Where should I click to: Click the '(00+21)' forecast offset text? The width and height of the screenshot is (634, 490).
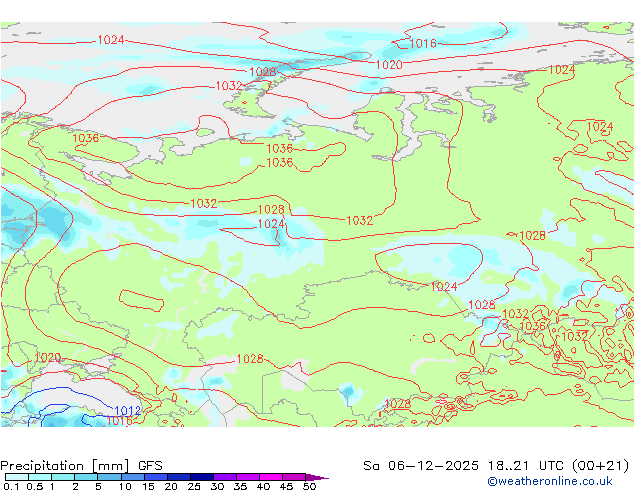600,466
